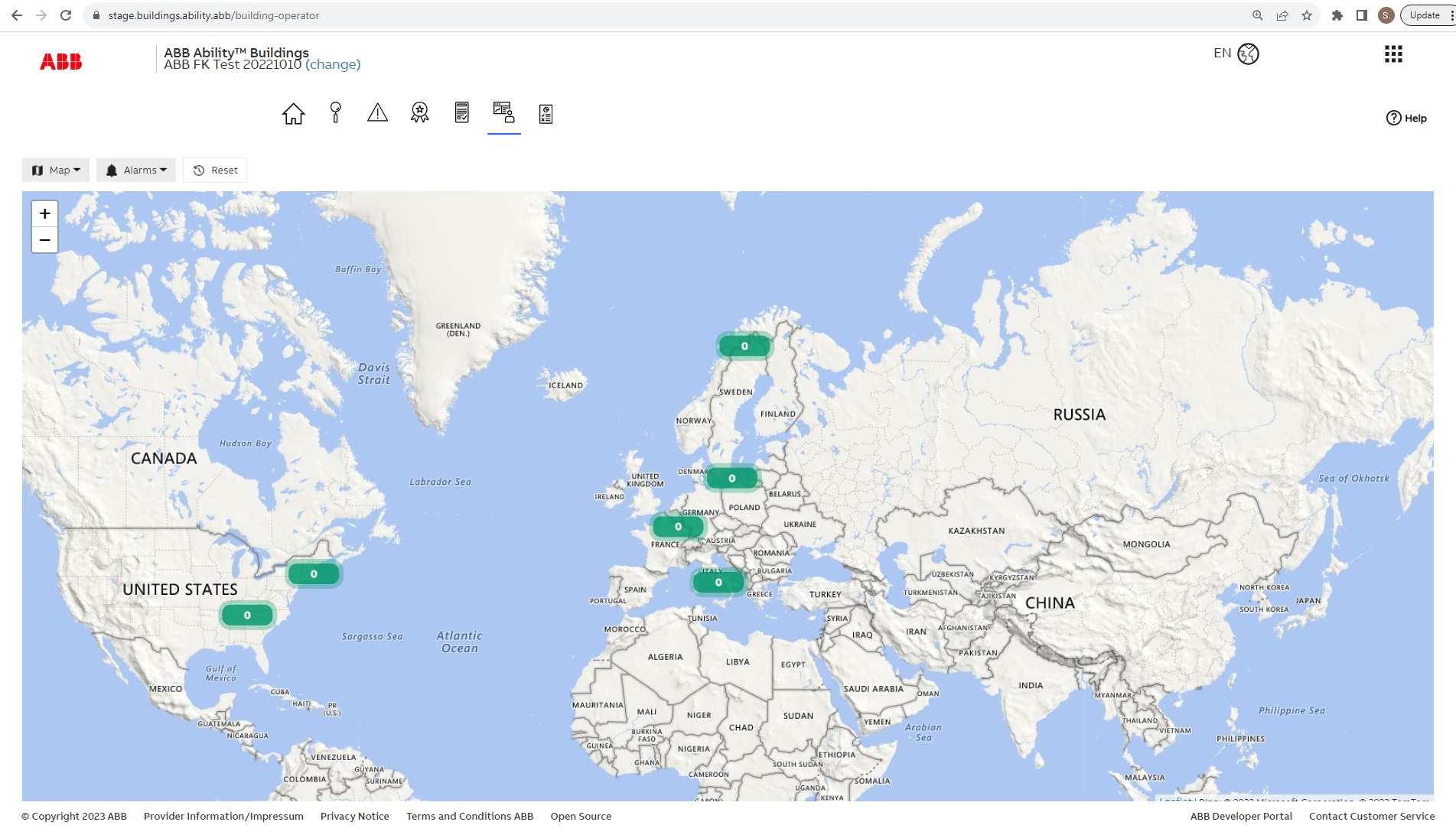Click the certificates award ribbon icon
The height and width of the screenshot is (835, 1456).
pyautogui.click(x=419, y=113)
